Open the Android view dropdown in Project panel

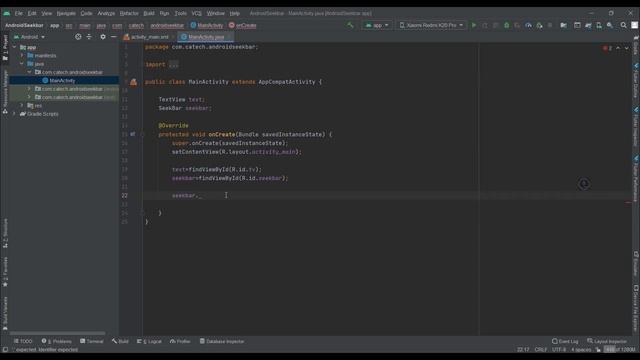(29, 37)
